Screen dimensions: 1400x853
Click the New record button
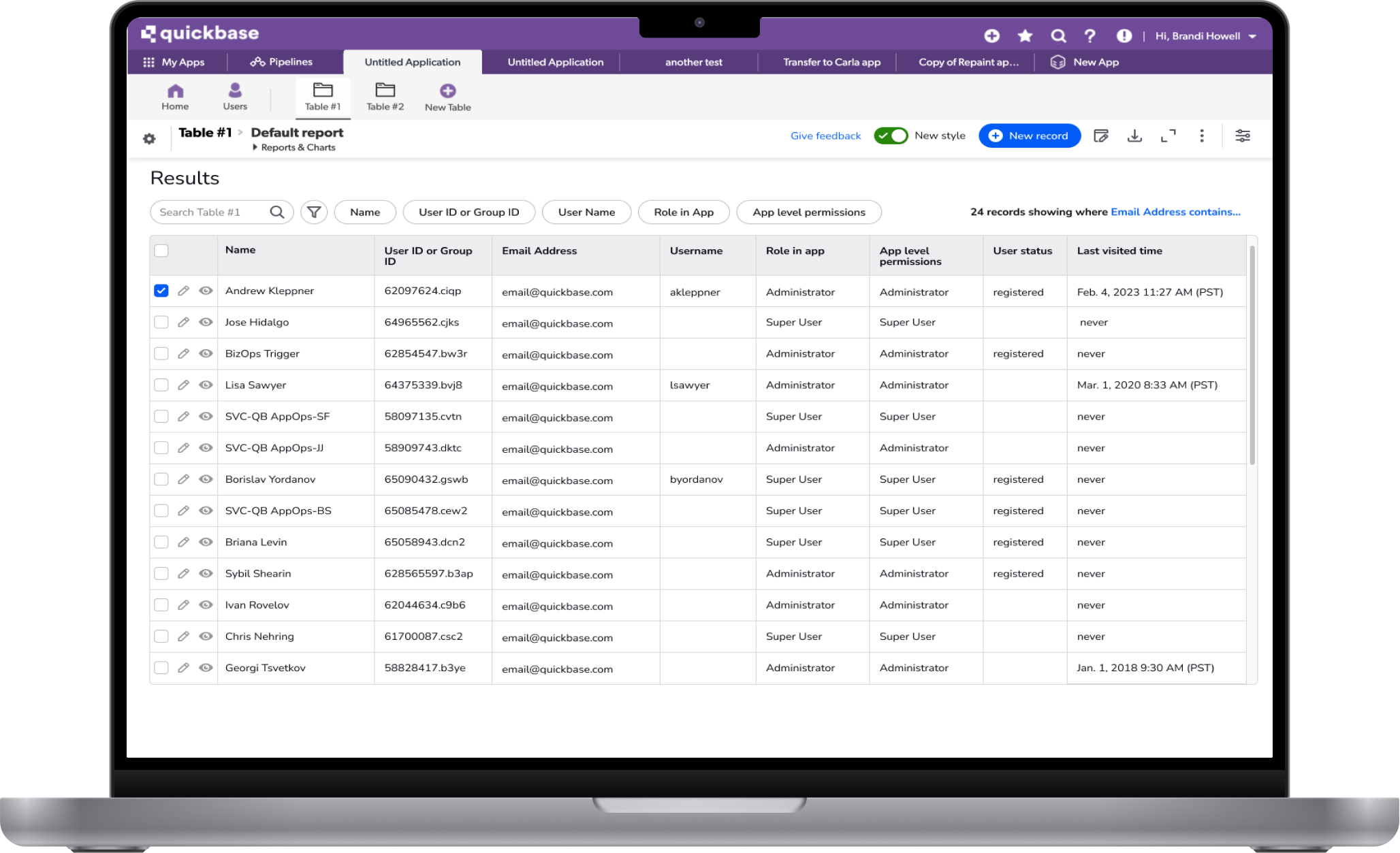(1029, 136)
